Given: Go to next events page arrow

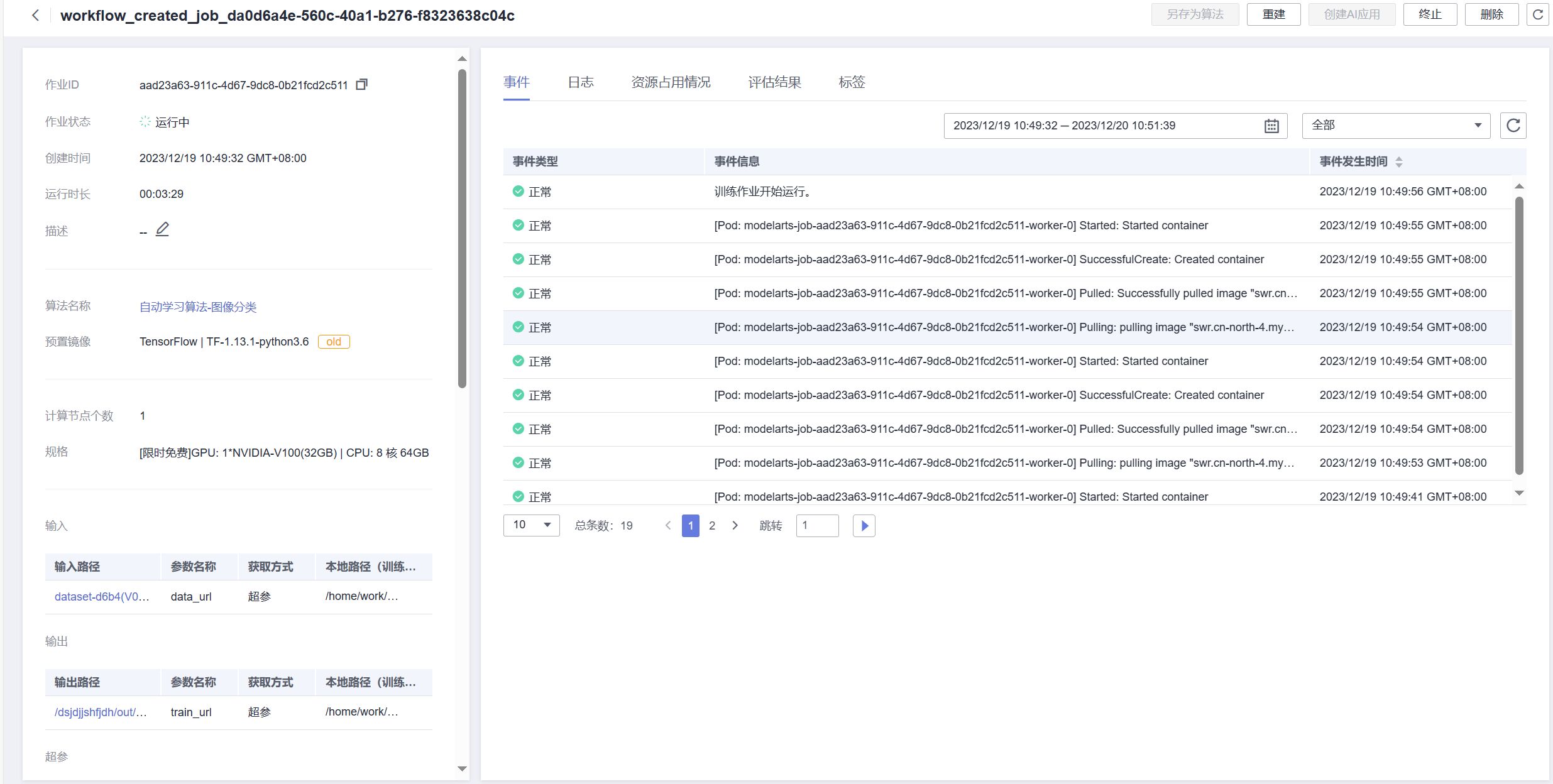Looking at the screenshot, I should (x=735, y=525).
